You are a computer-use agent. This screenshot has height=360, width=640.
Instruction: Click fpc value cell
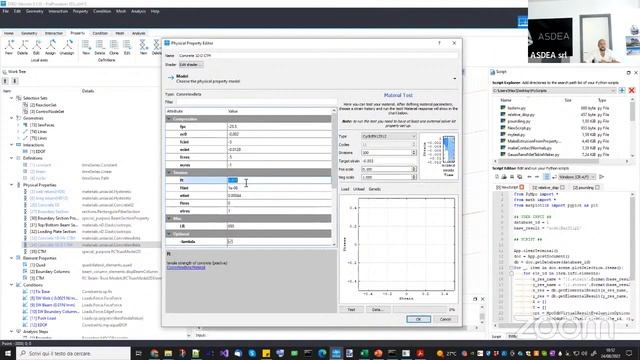pos(279,127)
